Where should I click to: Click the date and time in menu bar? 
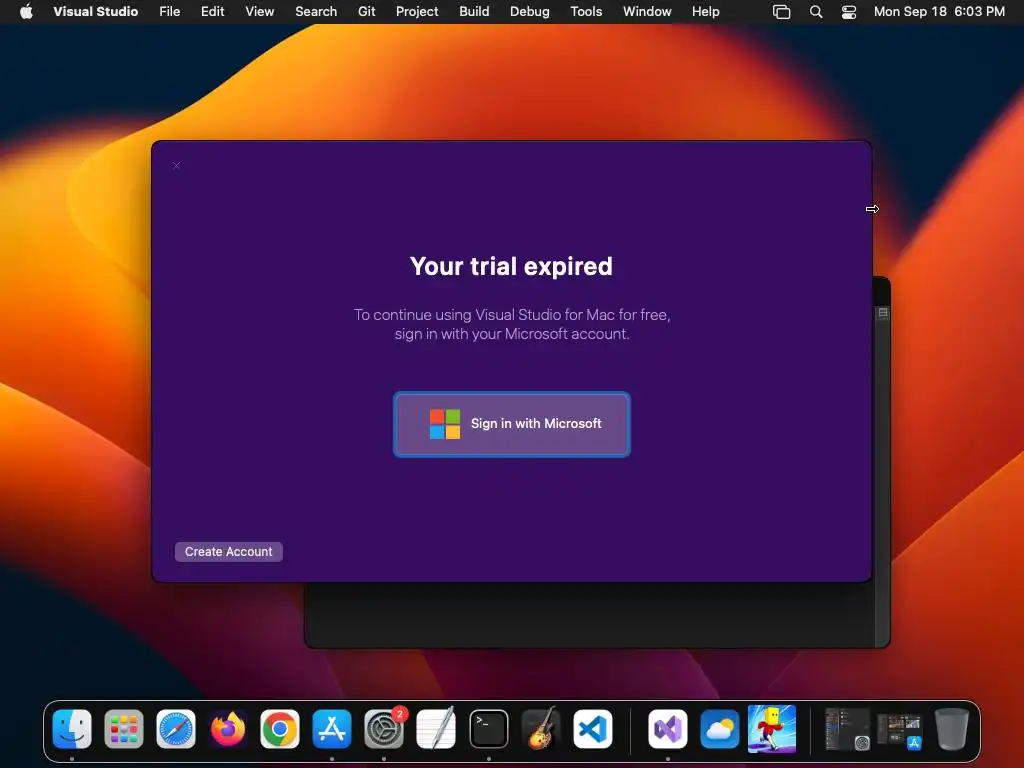click(x=939, y=11)
